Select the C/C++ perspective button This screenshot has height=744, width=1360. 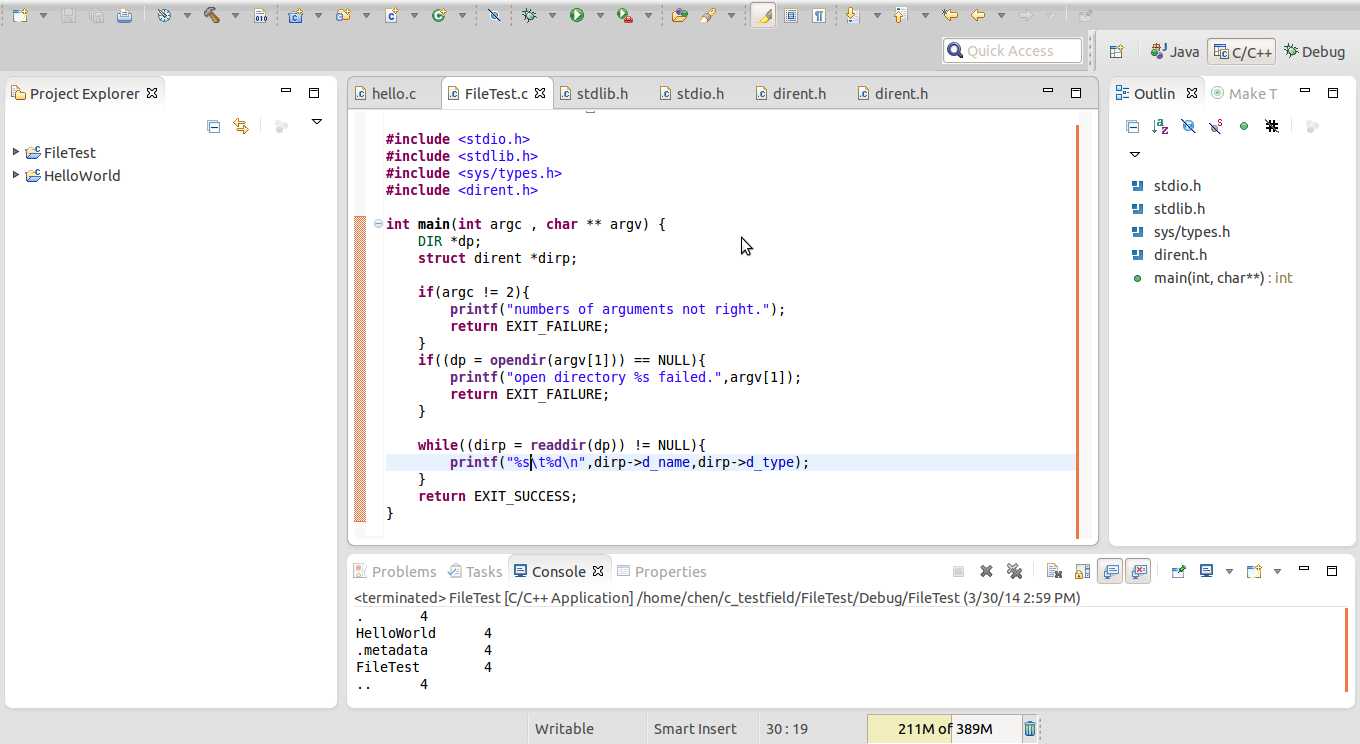[1243, 51]
